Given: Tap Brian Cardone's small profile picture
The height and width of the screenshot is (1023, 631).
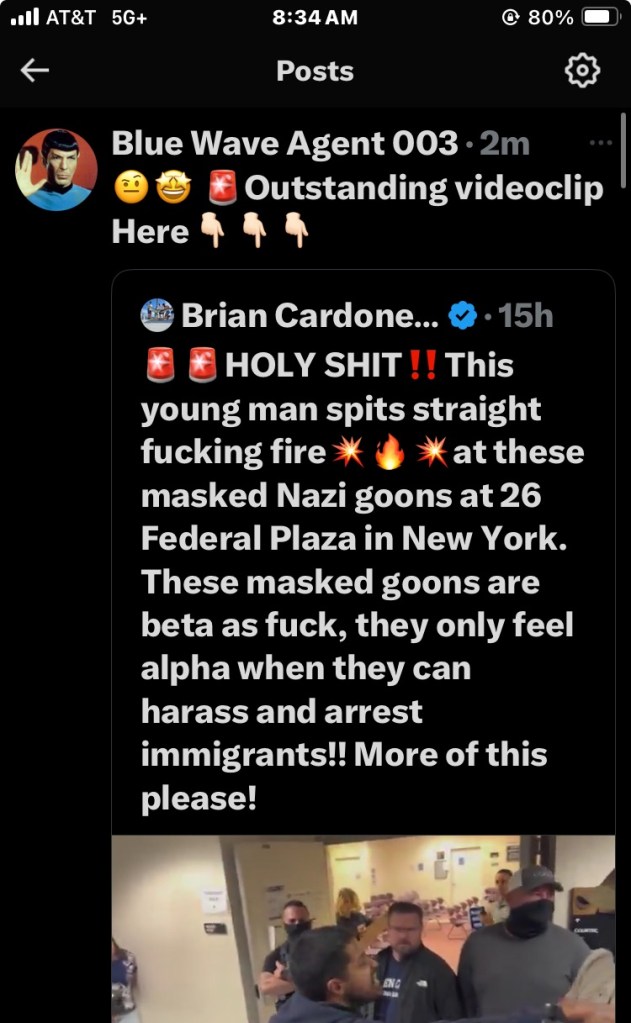Looking at the screenshot, I should (x=158, y=316).
